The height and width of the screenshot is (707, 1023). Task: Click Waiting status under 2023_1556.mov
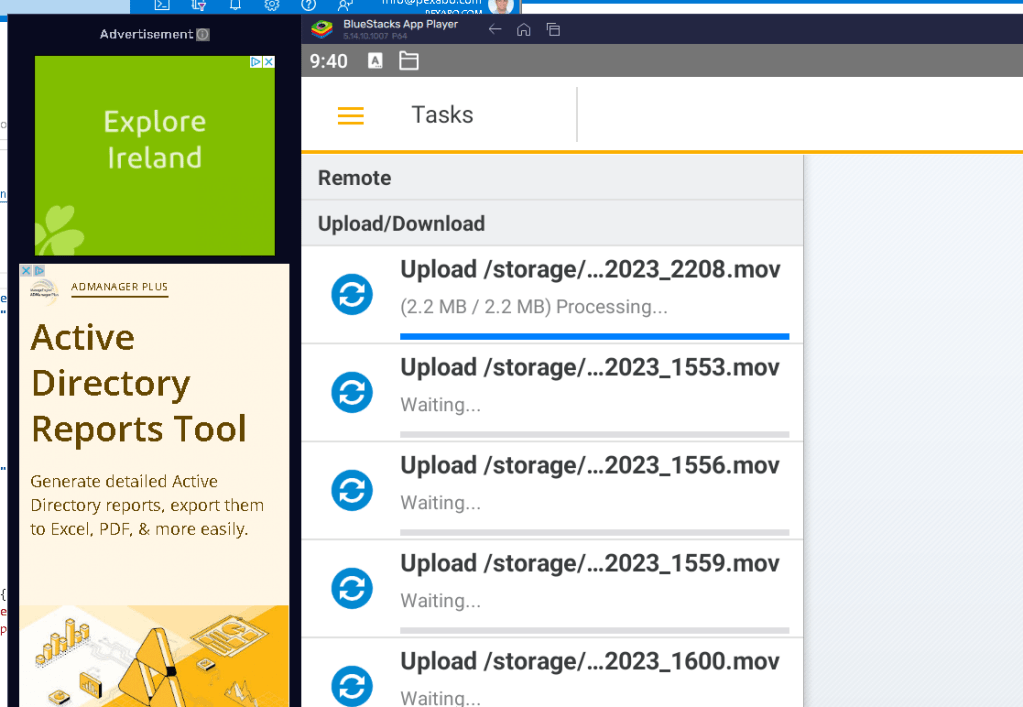click(440, 502)
